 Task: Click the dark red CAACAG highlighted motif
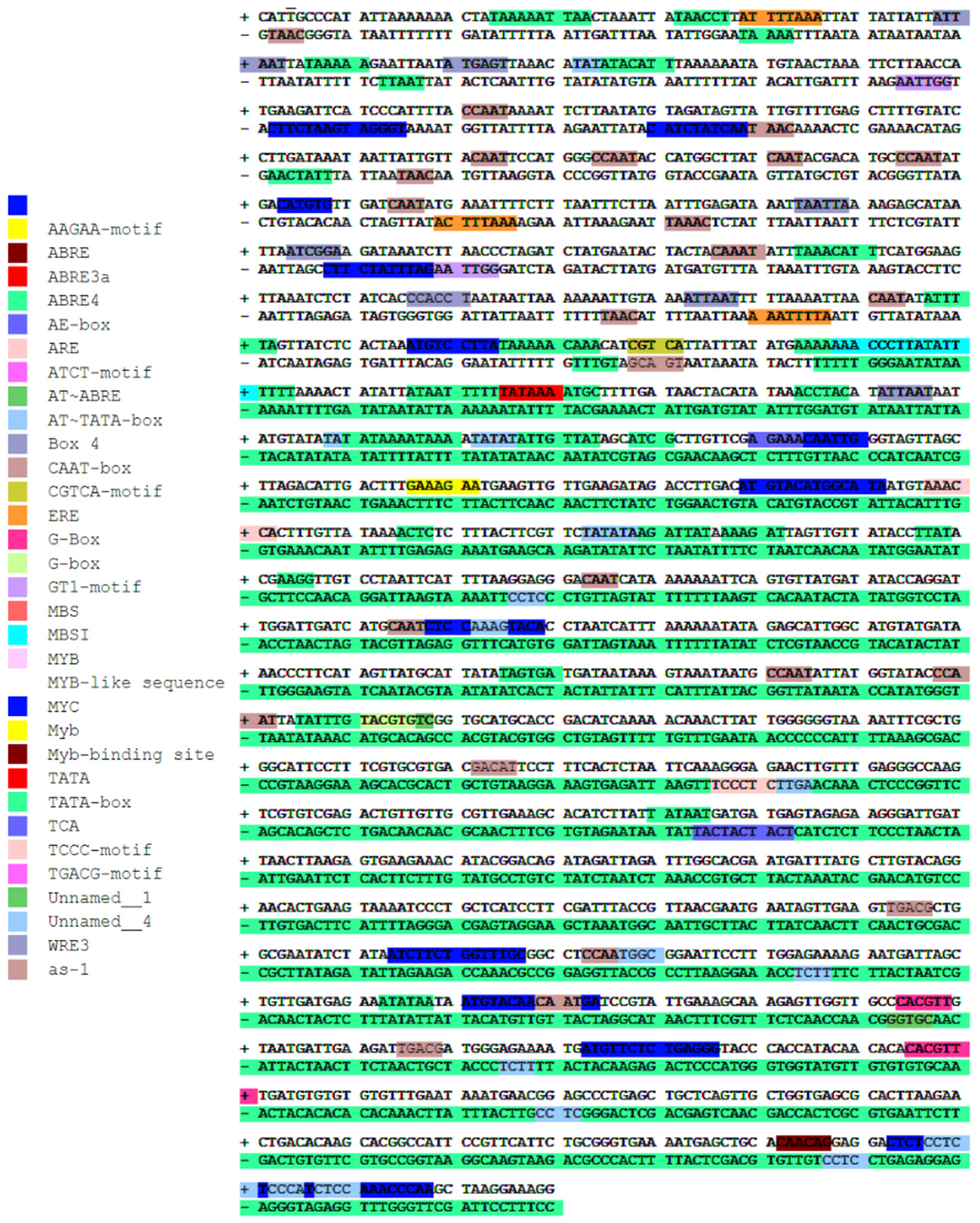pyautogui.click(x=803, y=1142)
